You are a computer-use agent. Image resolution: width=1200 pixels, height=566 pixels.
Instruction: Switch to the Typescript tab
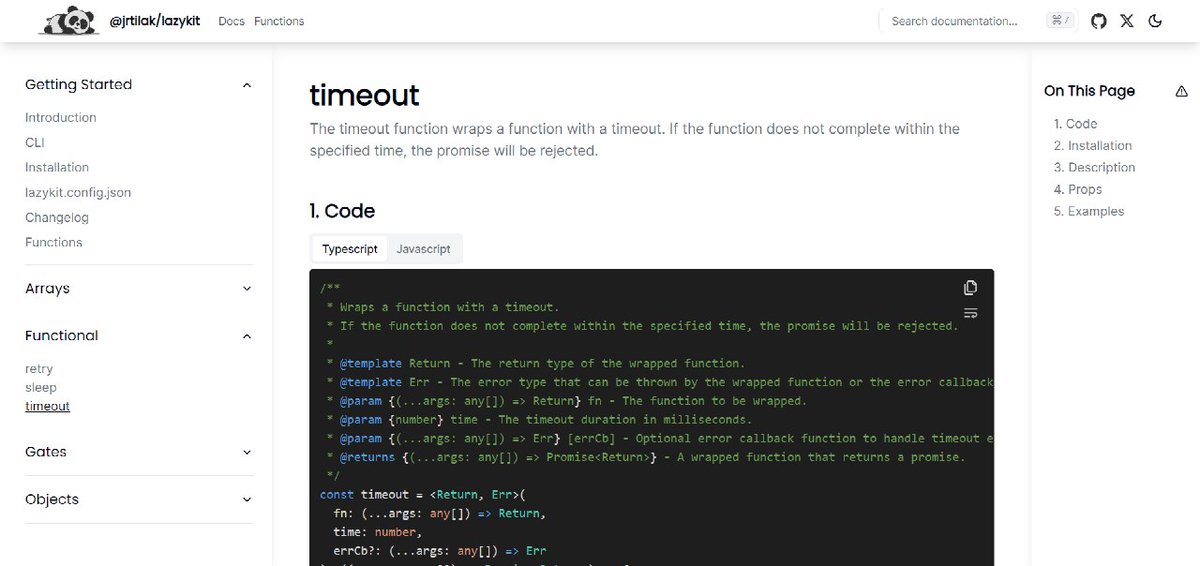pos(350,249)
